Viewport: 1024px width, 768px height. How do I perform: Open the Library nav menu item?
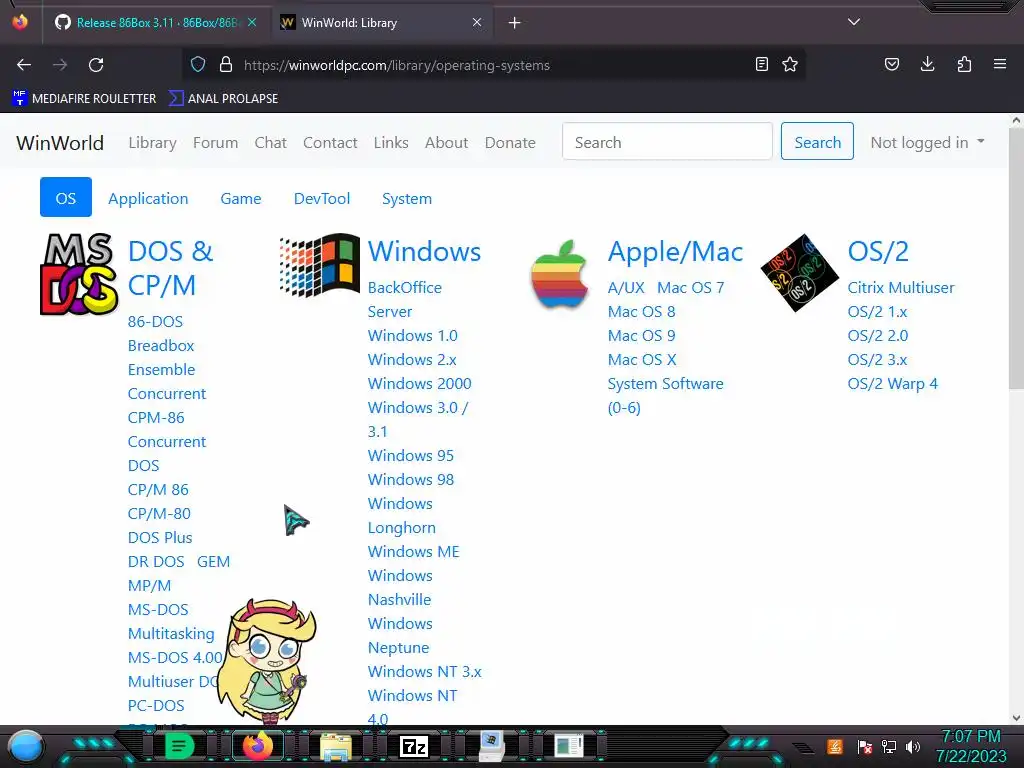point(152,142)
